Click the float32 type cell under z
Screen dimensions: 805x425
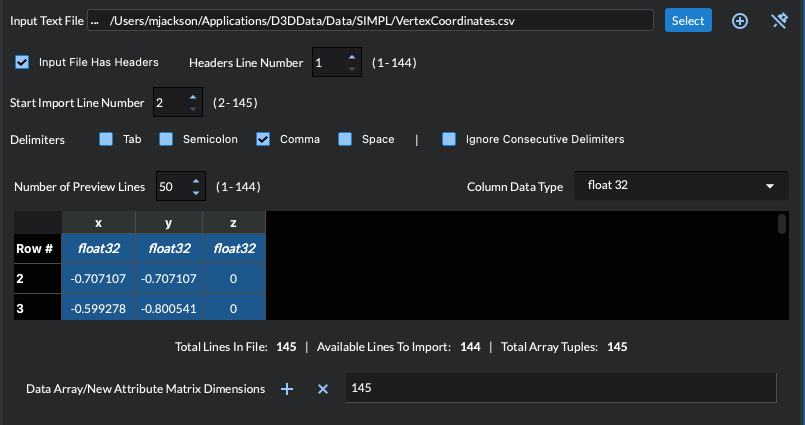click(x=234, y=248)
